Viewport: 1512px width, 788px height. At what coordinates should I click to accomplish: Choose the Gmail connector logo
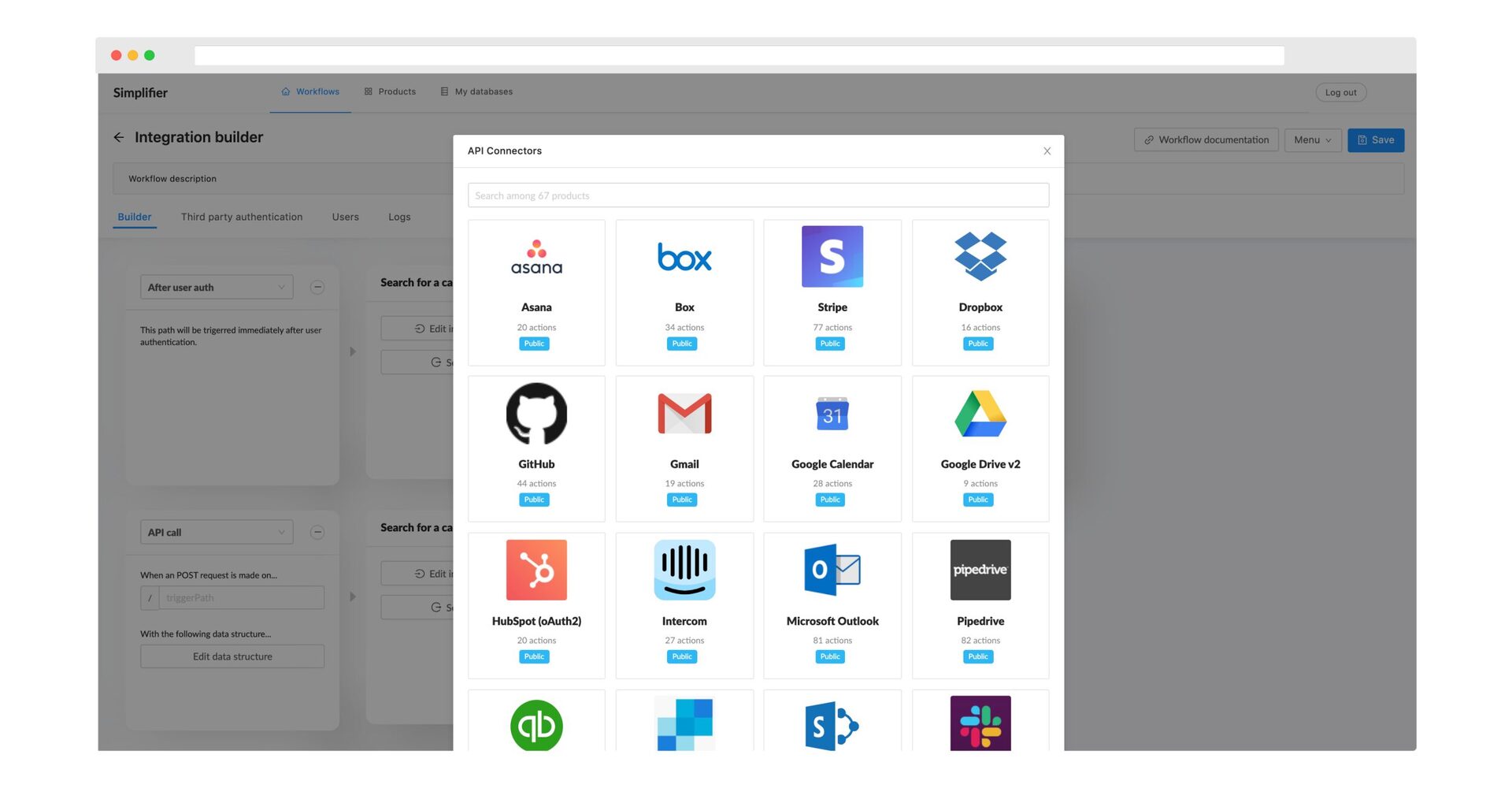(684, 414)
